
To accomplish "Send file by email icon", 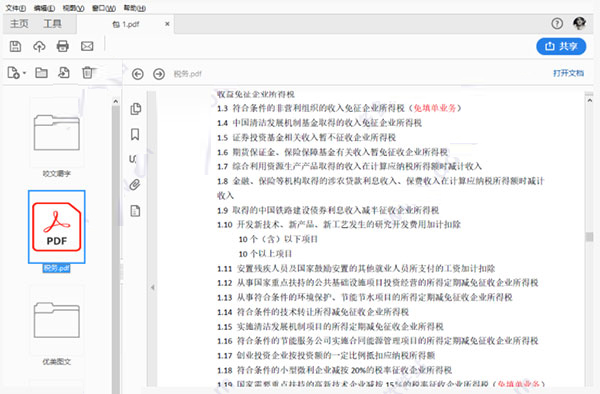I will (87, 46).
